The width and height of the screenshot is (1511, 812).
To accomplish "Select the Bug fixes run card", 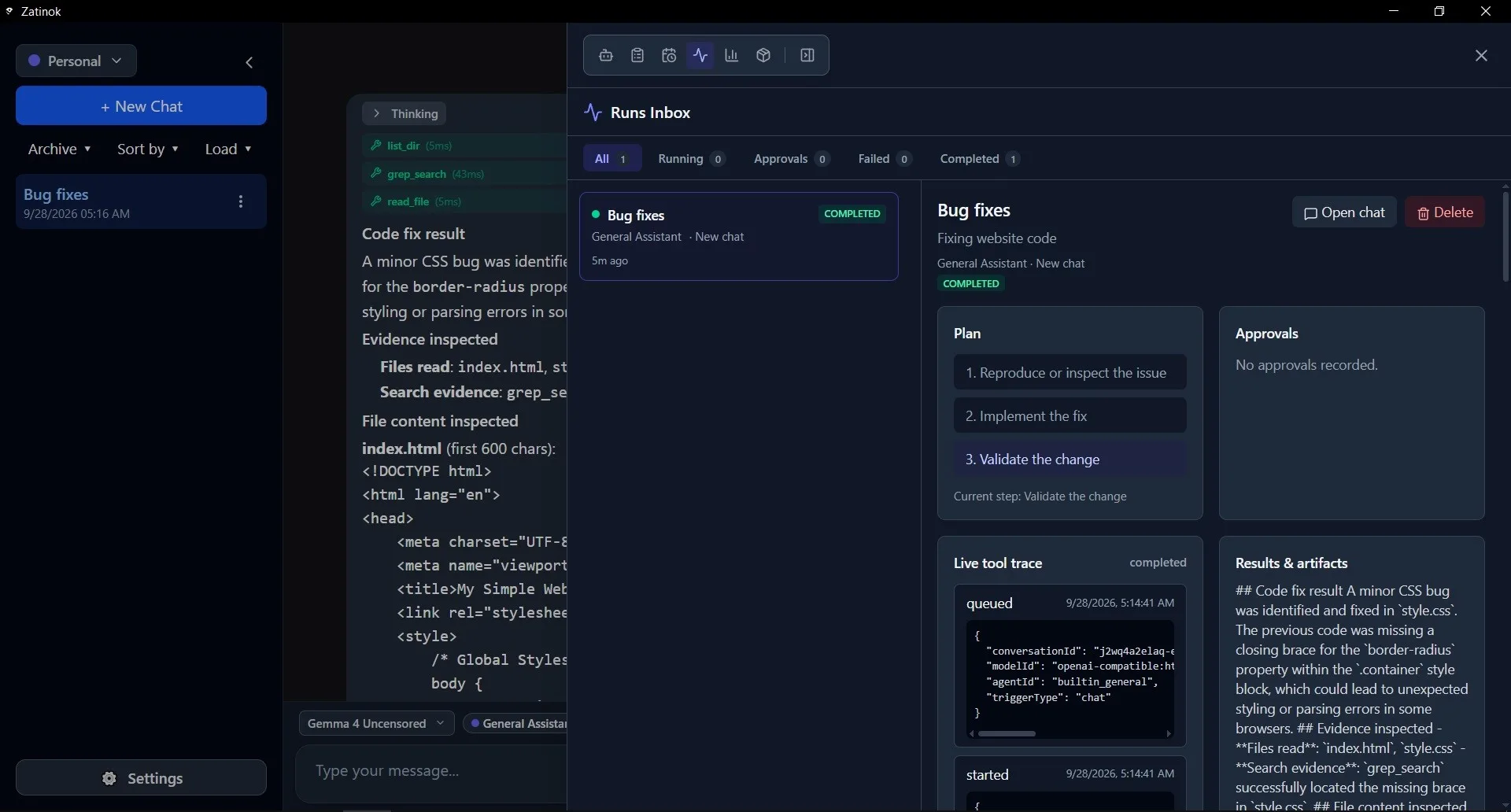I will tap(739, 237).
